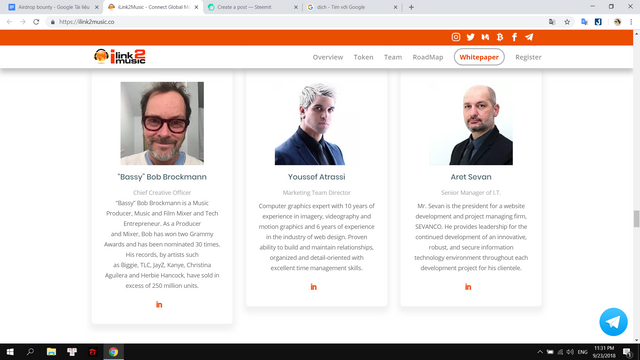Open the volume control in tray
The image size is (640, 360).
[x=570, y=352]
